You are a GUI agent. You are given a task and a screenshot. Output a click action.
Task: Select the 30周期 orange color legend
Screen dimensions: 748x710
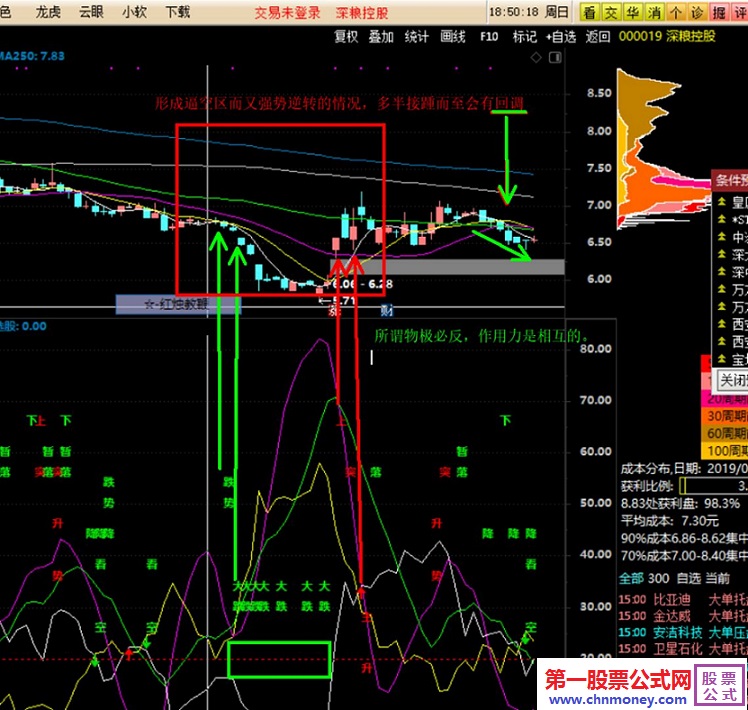[724, 416]
